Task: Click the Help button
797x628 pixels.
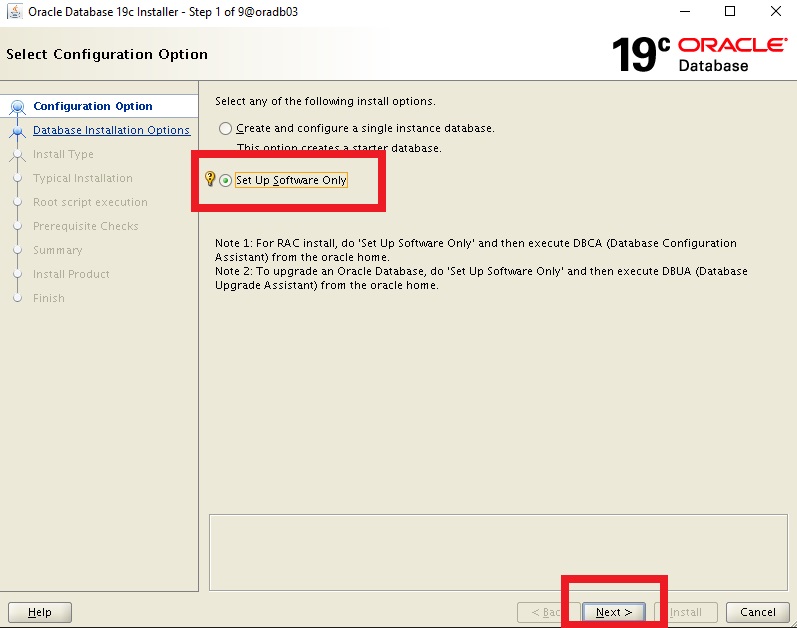Action: [x=40, y=612]
